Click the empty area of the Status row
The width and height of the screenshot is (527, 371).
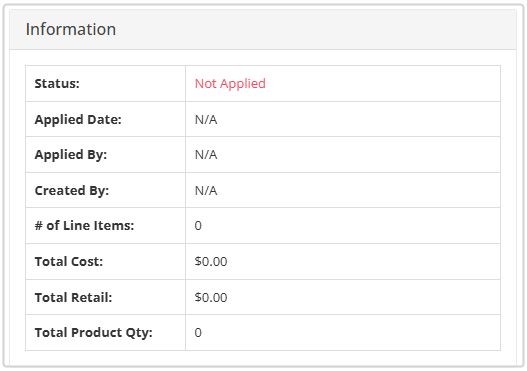tap(383, 84)
